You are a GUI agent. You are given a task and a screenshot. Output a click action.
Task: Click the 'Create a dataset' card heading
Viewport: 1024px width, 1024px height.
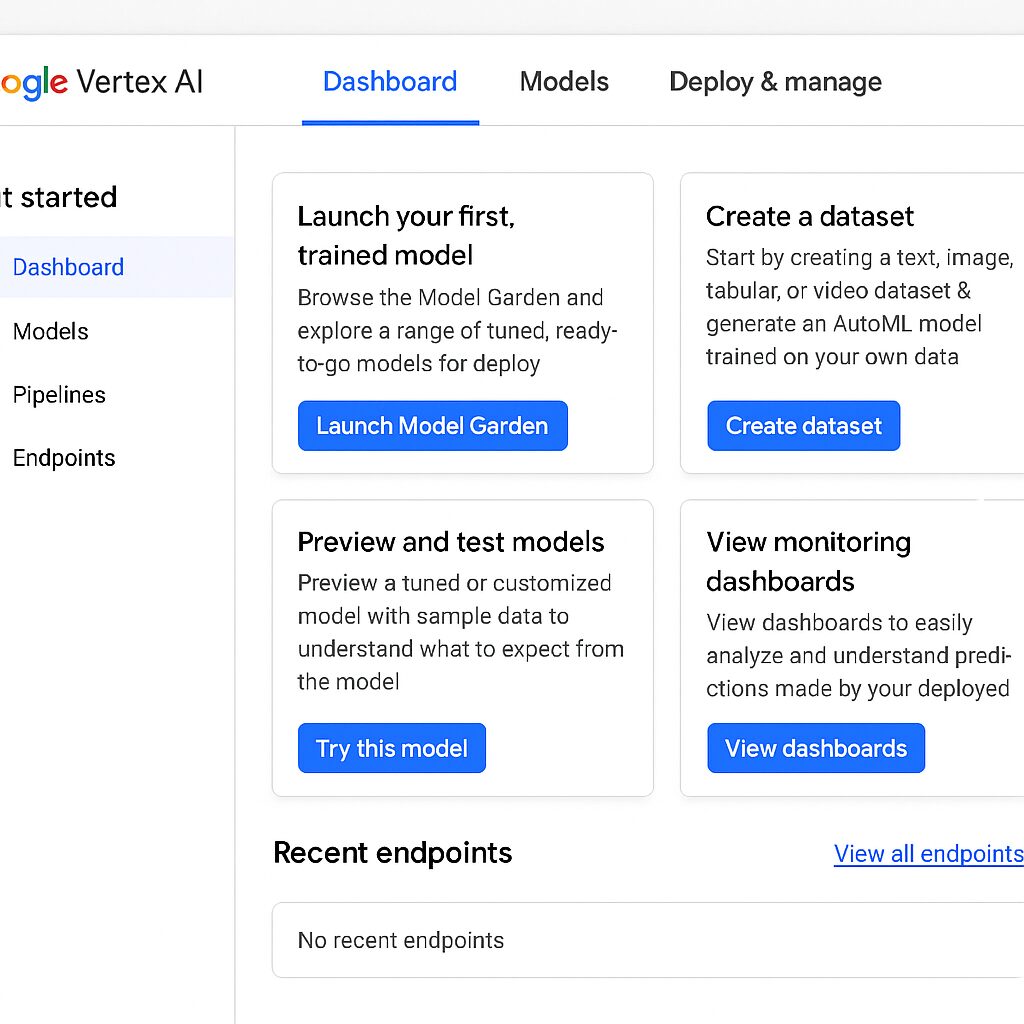click(810, 216)
